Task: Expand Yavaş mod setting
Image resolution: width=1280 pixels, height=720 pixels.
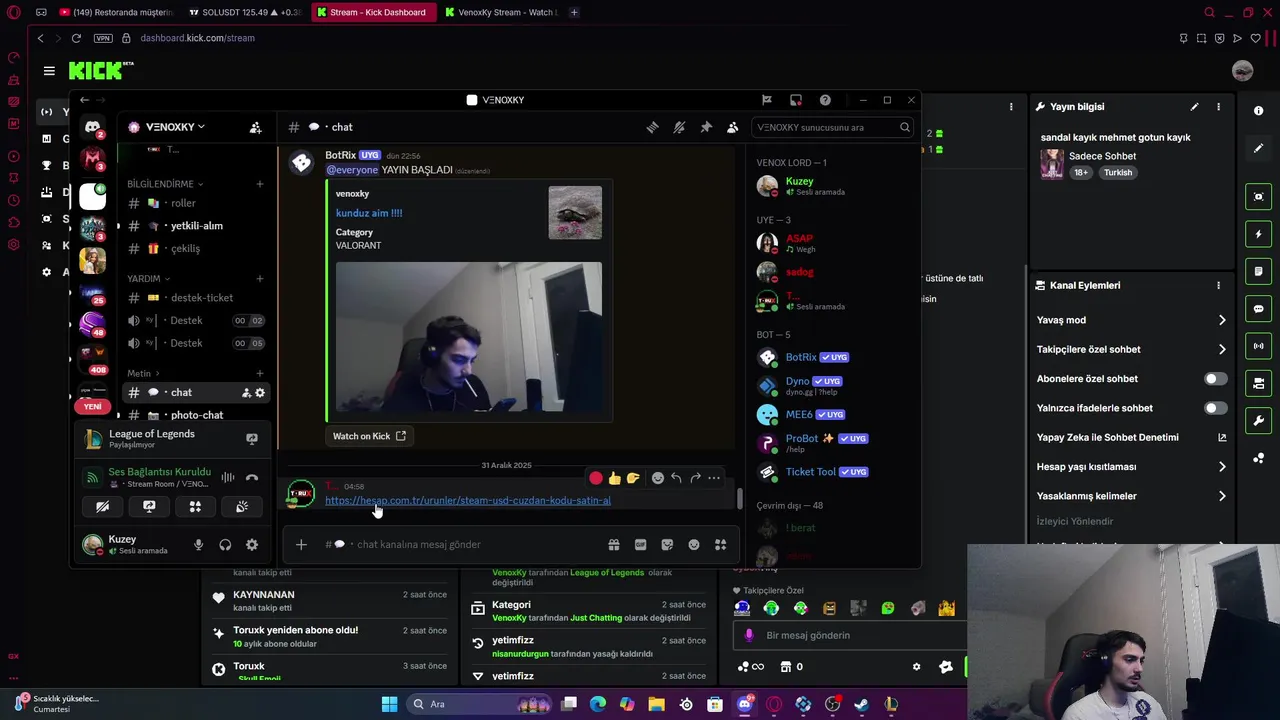Action: click(x=1132, y=320)
